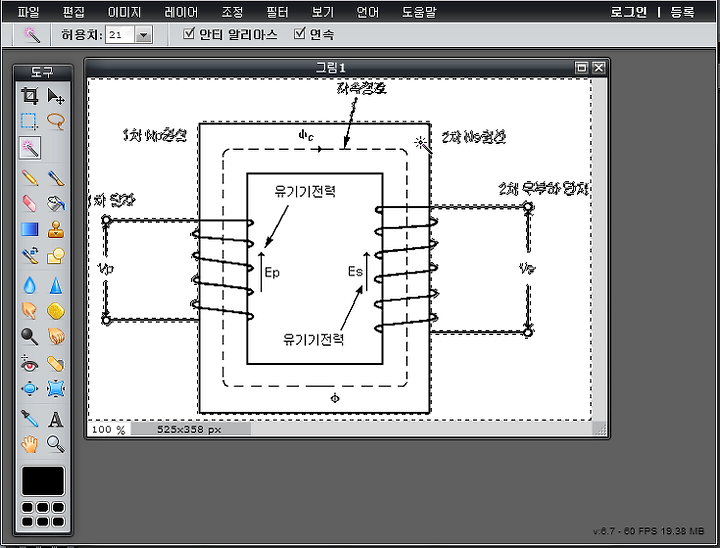Screen dimensions: 720x548
Task: Select the Smudge finger tool
Action: tap(29, 311)
